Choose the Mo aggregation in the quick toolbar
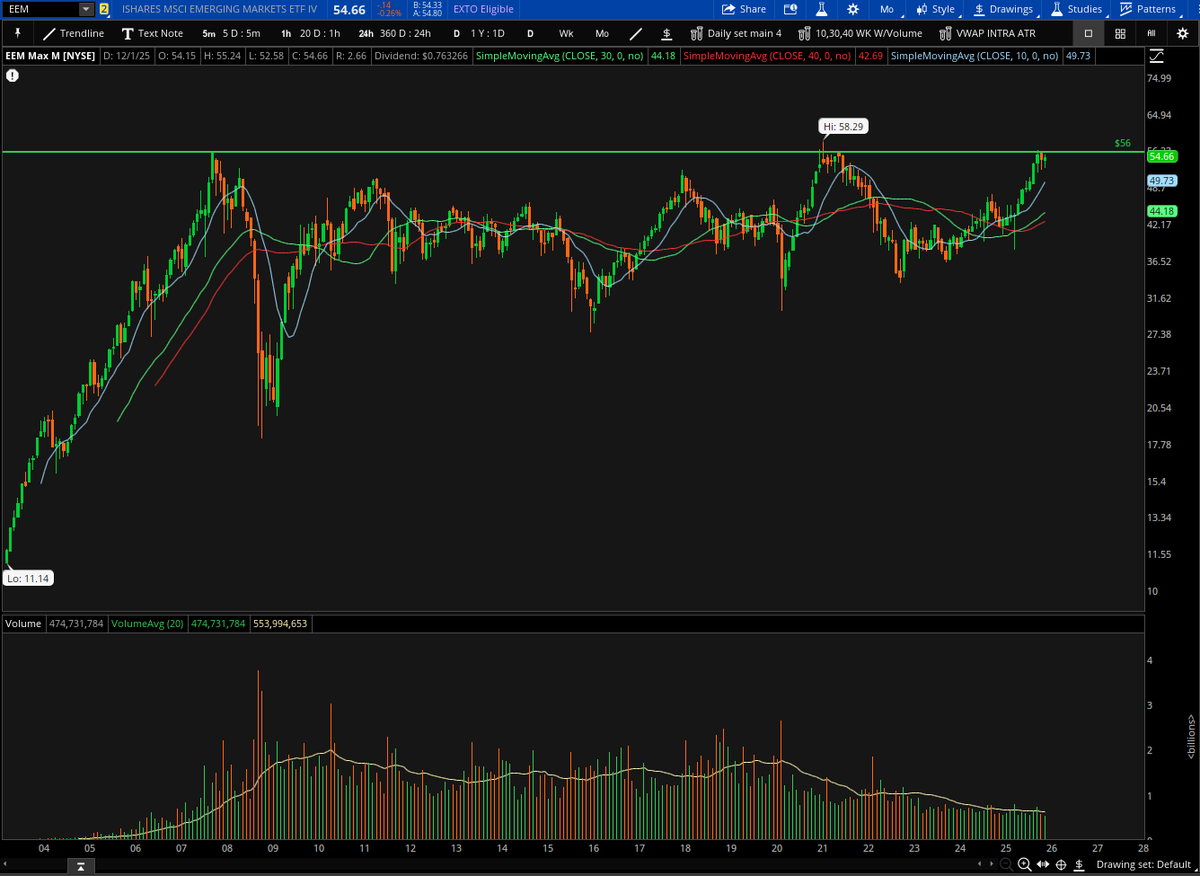This screenshot has height=876, width=1200. tap(602, 33)
